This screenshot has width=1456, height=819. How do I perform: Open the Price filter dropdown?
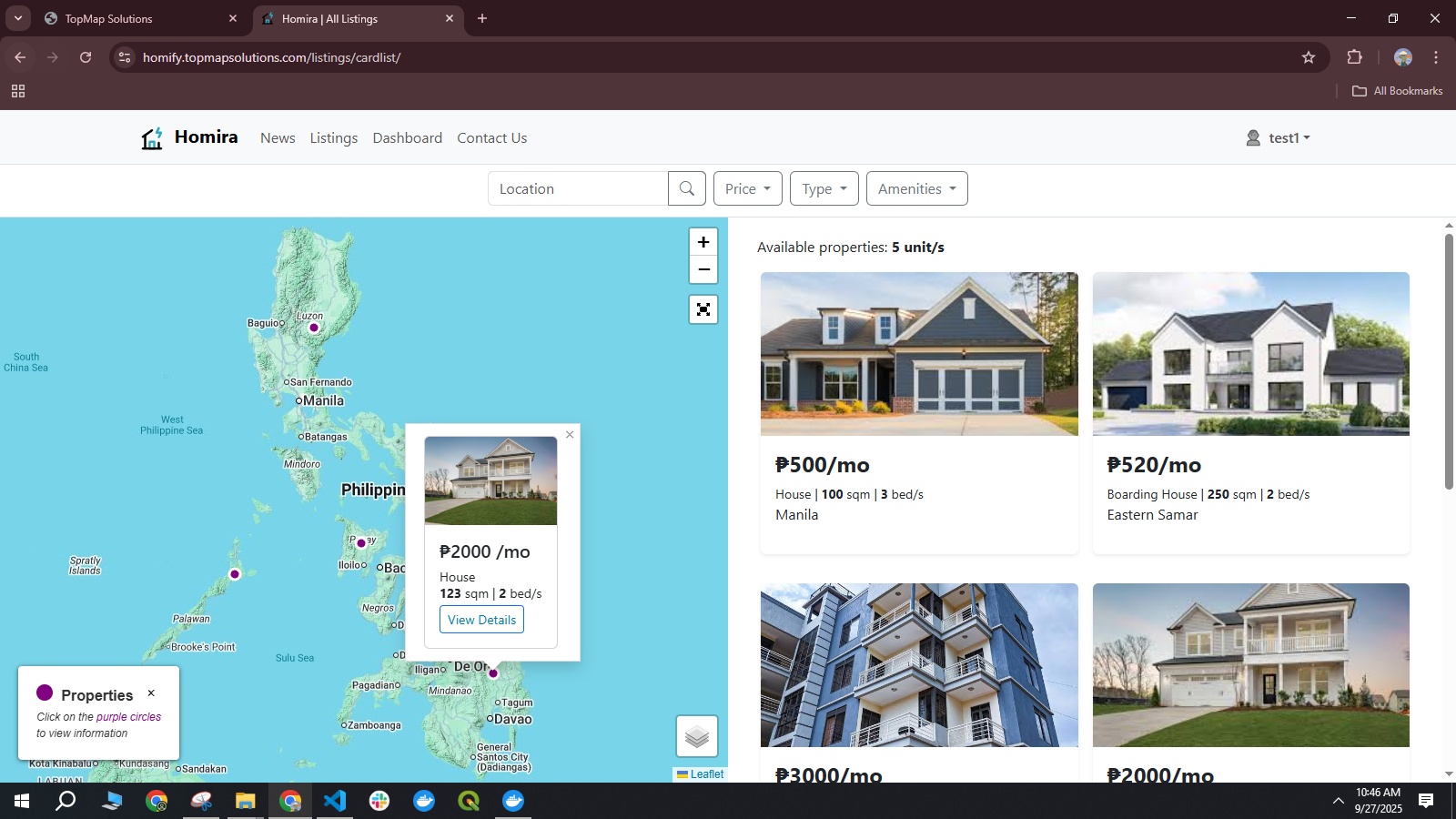(x=747, y=188)
